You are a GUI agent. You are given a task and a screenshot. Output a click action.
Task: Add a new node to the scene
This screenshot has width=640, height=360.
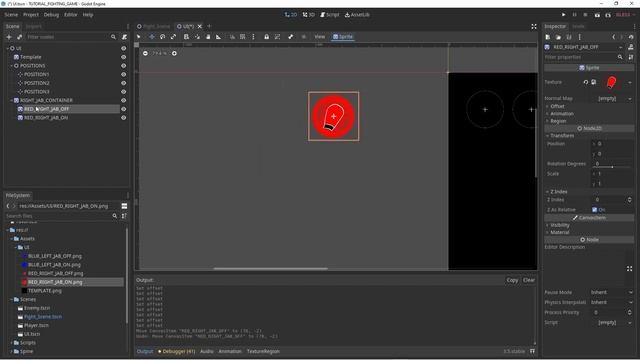click(9, 37)
